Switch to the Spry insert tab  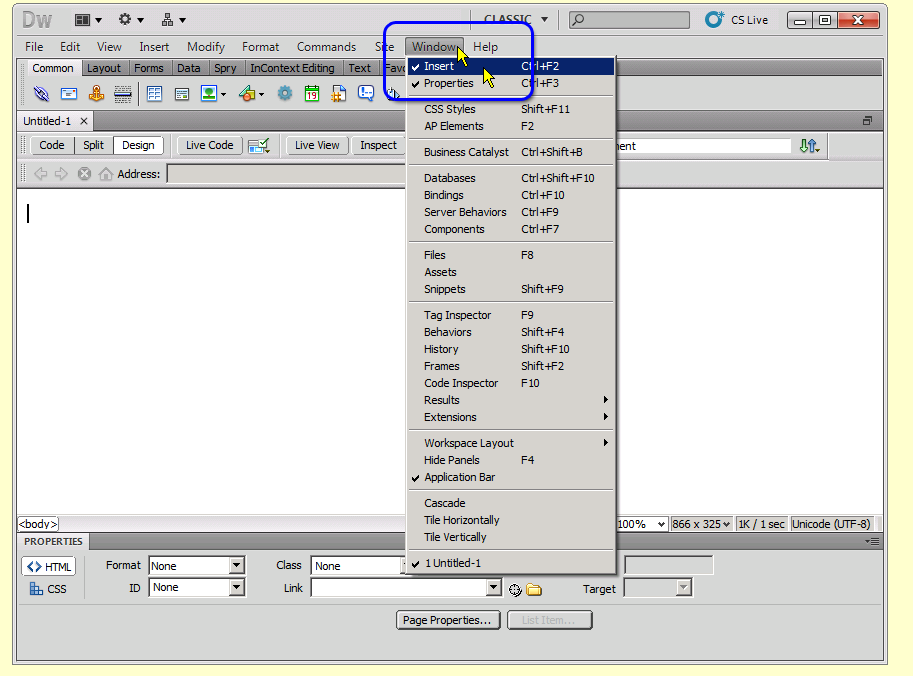[225, 68]
